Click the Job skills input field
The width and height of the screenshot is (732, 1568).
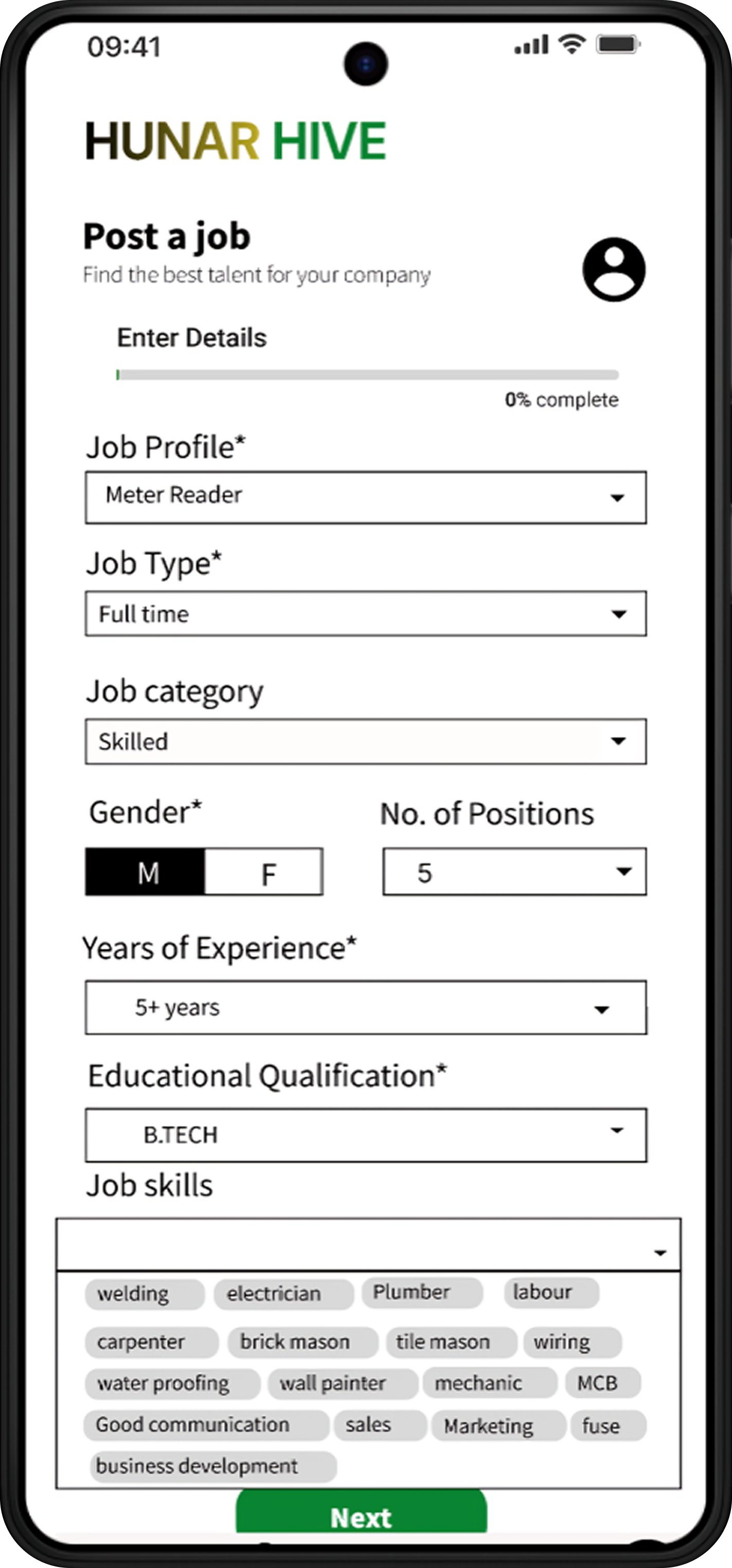pyautogui.click(x=368, y=1245)
